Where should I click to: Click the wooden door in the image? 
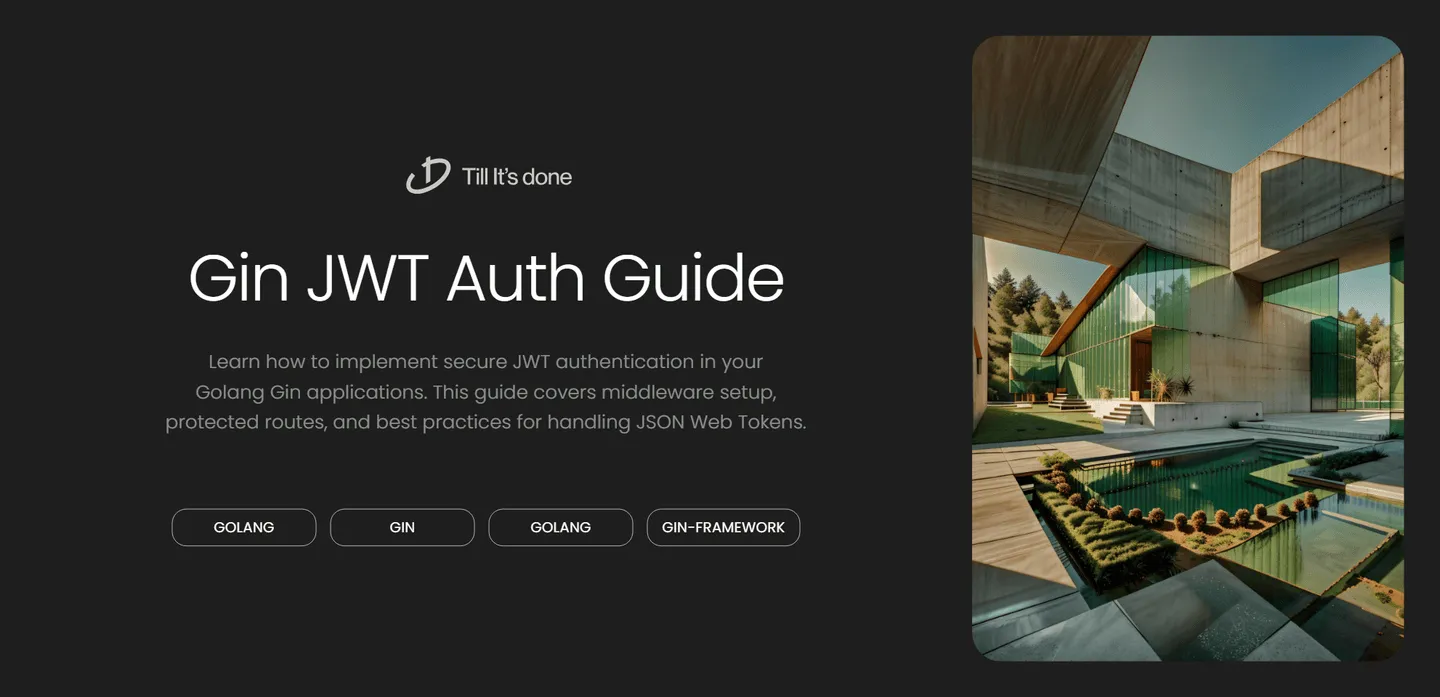pyautogui.click(x=1142, y=367)
